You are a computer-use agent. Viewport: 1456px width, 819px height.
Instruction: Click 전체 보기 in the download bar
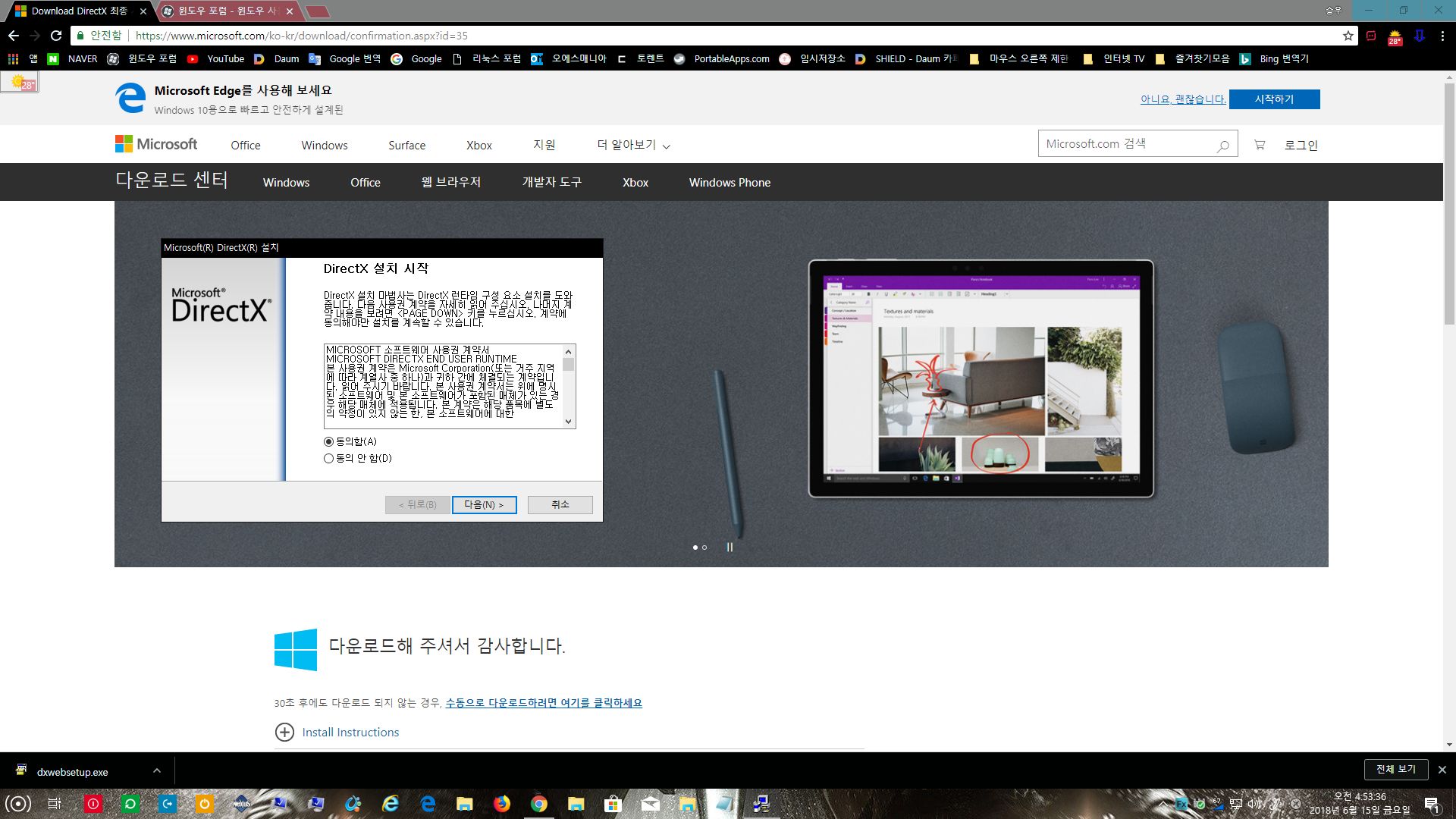(x=1396, y=769)
